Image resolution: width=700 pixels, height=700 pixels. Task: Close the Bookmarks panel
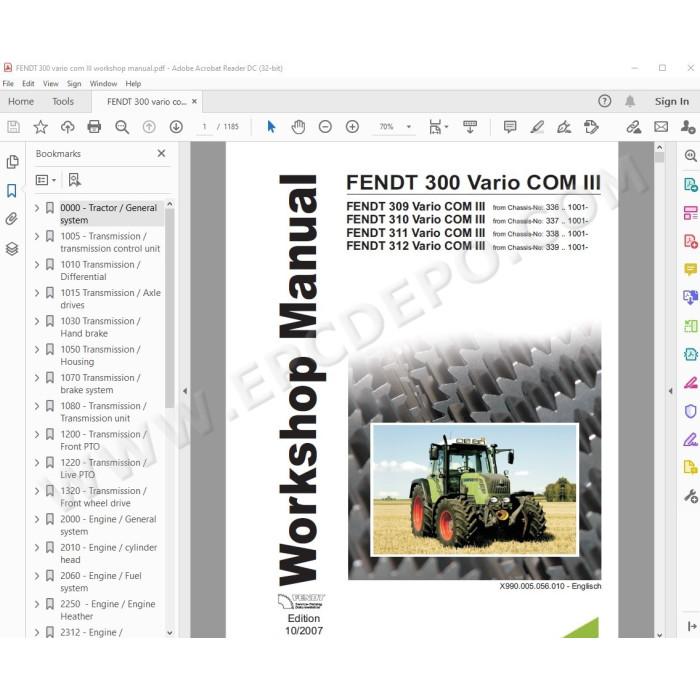(x=162, y=153)
